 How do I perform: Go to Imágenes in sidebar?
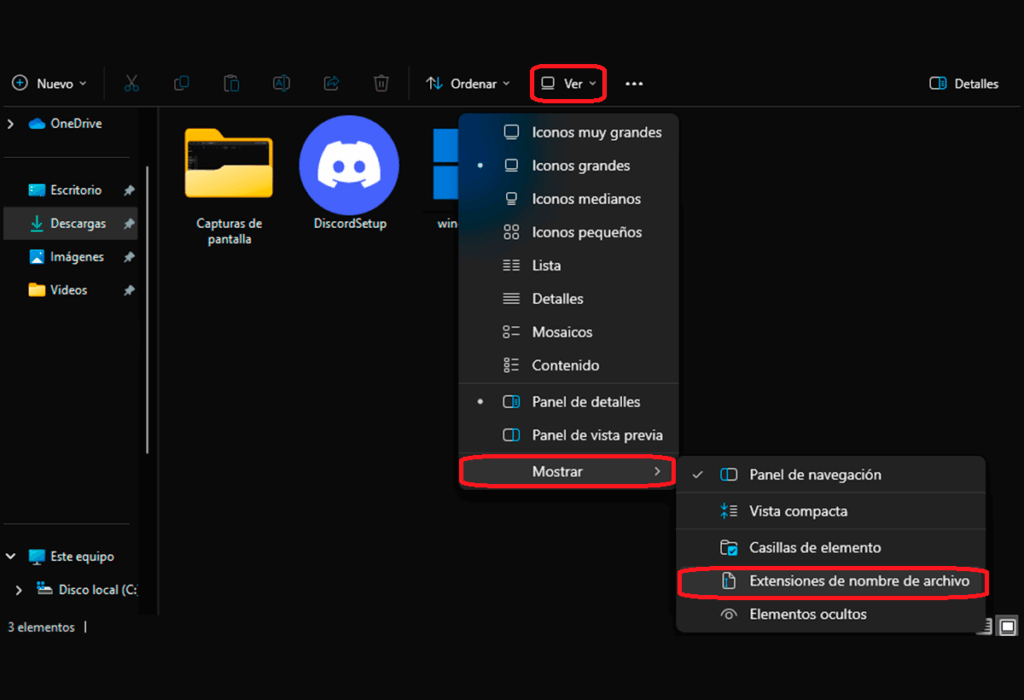(x=67, y=257)
